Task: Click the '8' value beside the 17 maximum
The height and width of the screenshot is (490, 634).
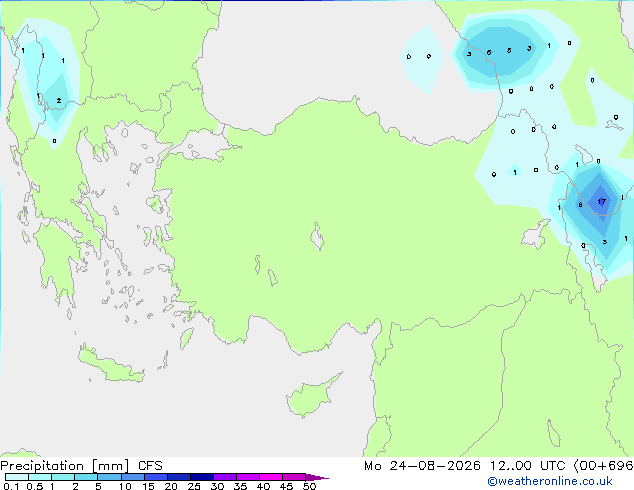Action: tap(580, 205)
